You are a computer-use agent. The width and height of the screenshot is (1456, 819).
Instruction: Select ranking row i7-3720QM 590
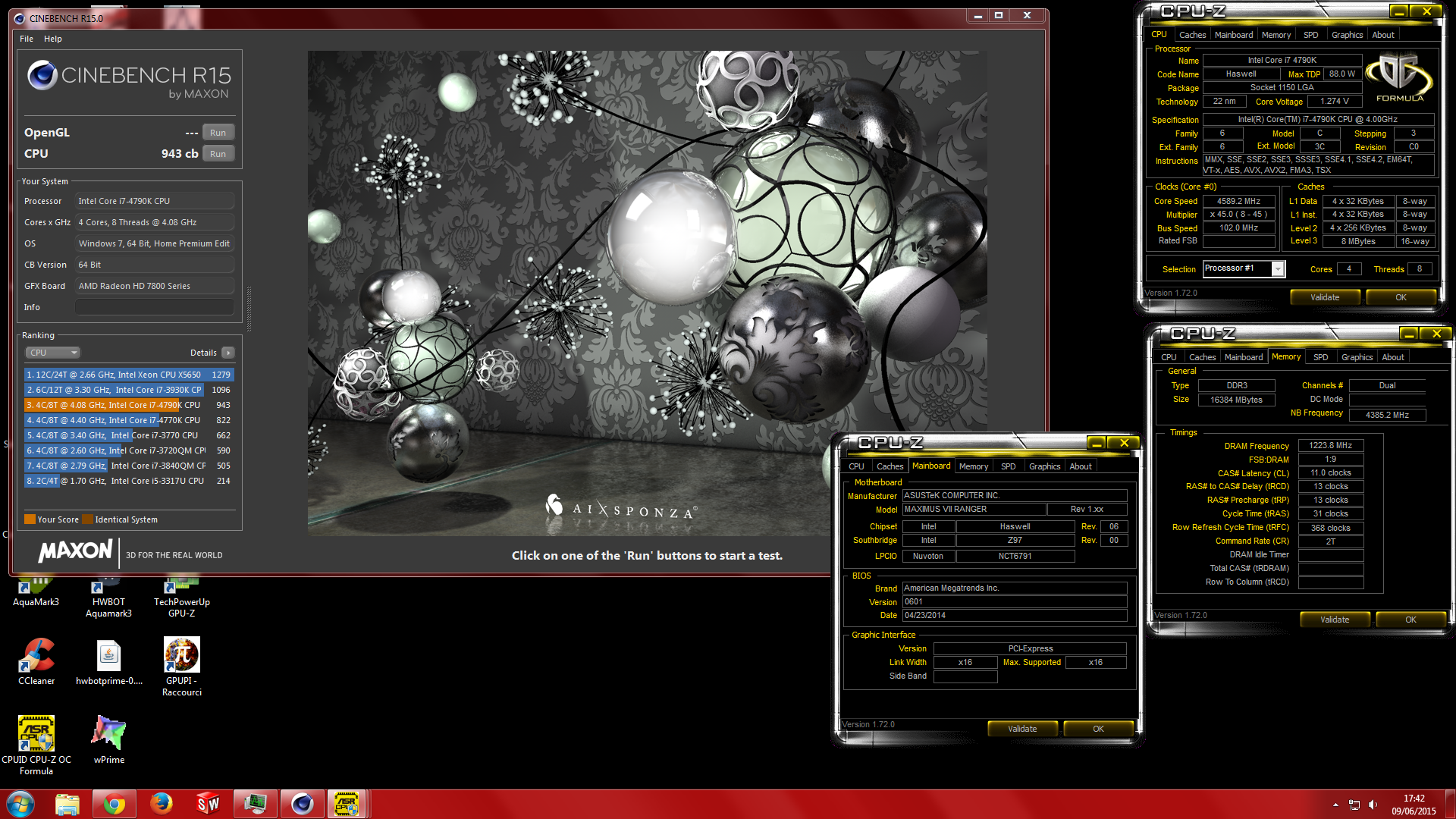coord(129,450)
